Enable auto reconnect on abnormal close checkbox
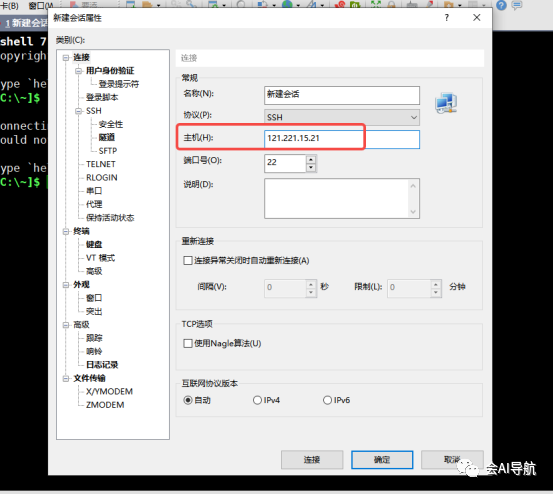This screenshot has height=494, width=554. point(188,261)
